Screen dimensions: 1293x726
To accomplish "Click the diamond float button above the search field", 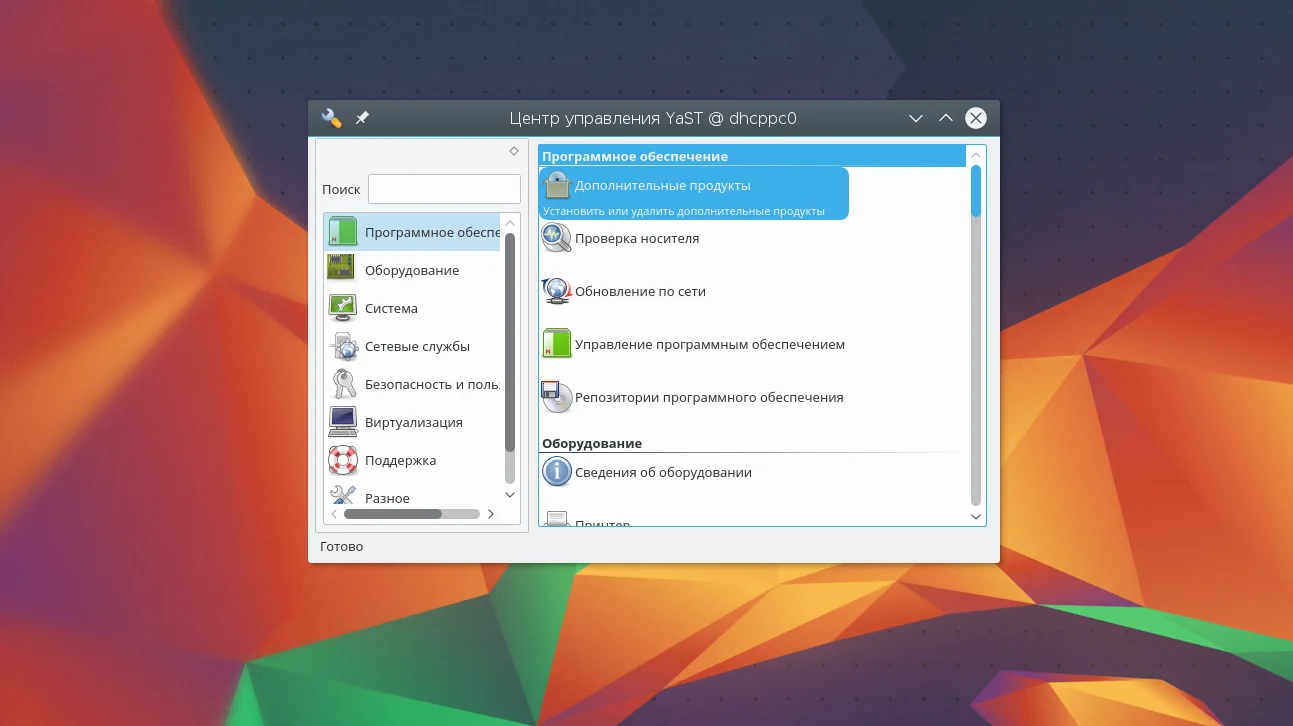I will coord(514,151).
